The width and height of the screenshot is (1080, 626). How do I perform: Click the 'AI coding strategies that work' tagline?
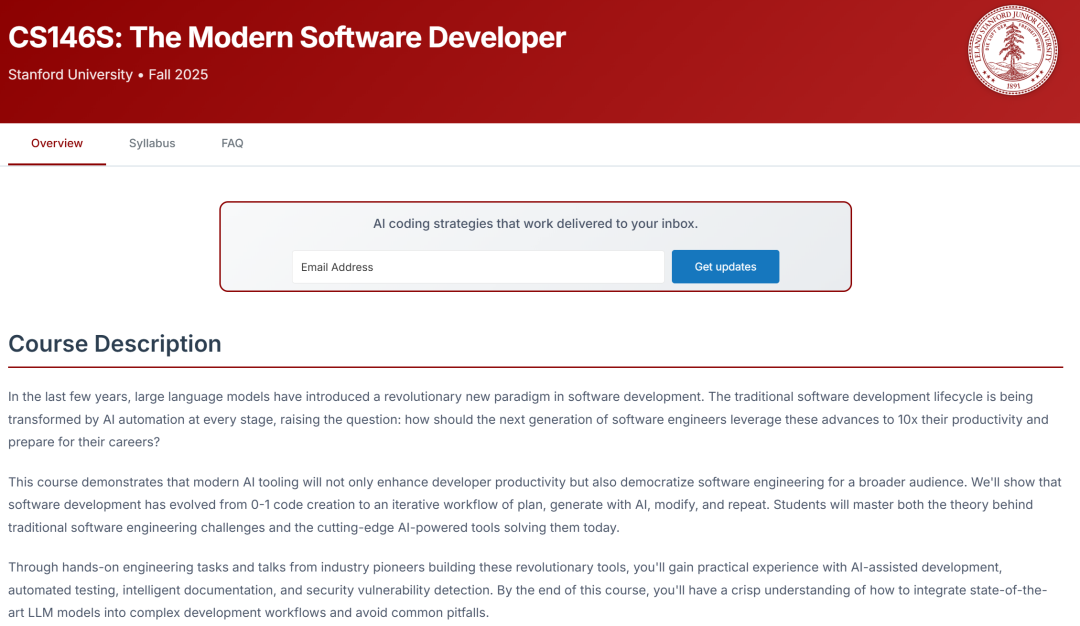coord(535,224)
